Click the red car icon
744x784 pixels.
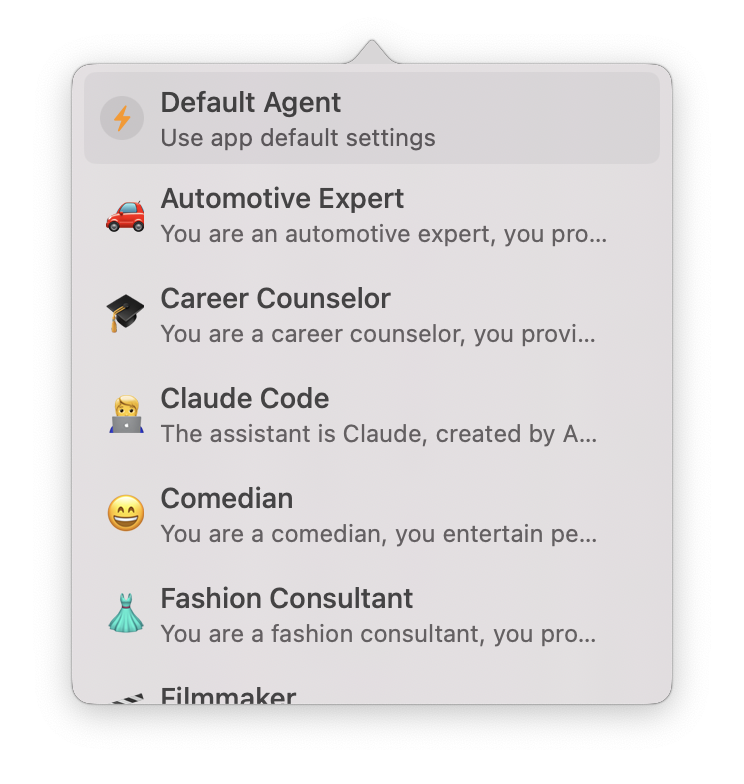(x=125, y=215)
